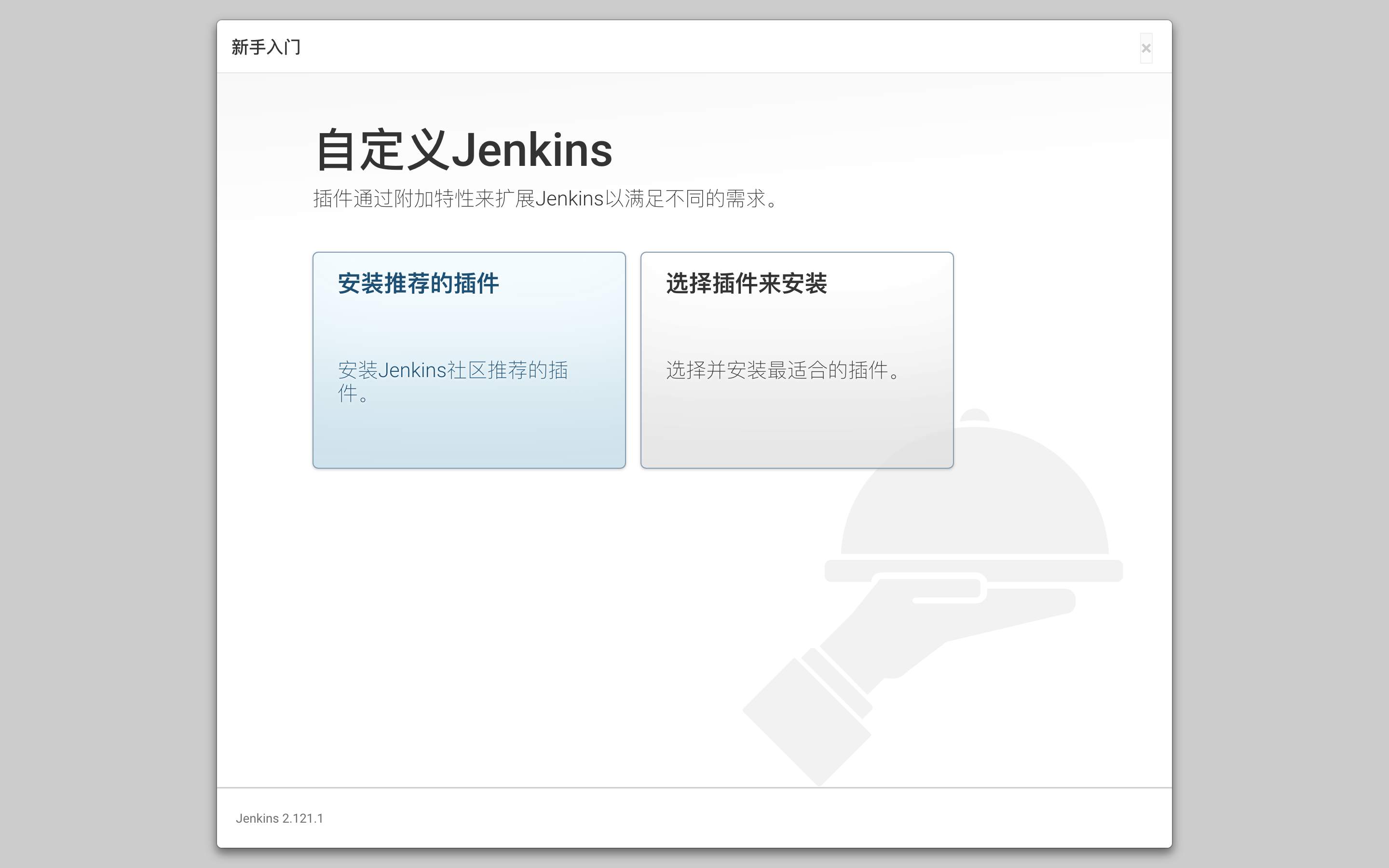Click the empty header bar right of 新手入门

pos(689,47)
